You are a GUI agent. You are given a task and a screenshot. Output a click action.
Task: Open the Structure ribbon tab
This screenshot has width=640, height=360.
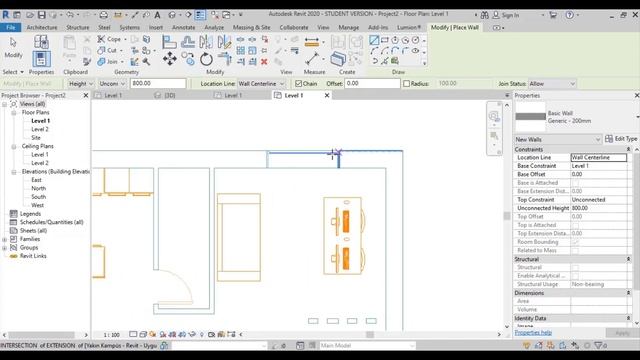[78, 27]
